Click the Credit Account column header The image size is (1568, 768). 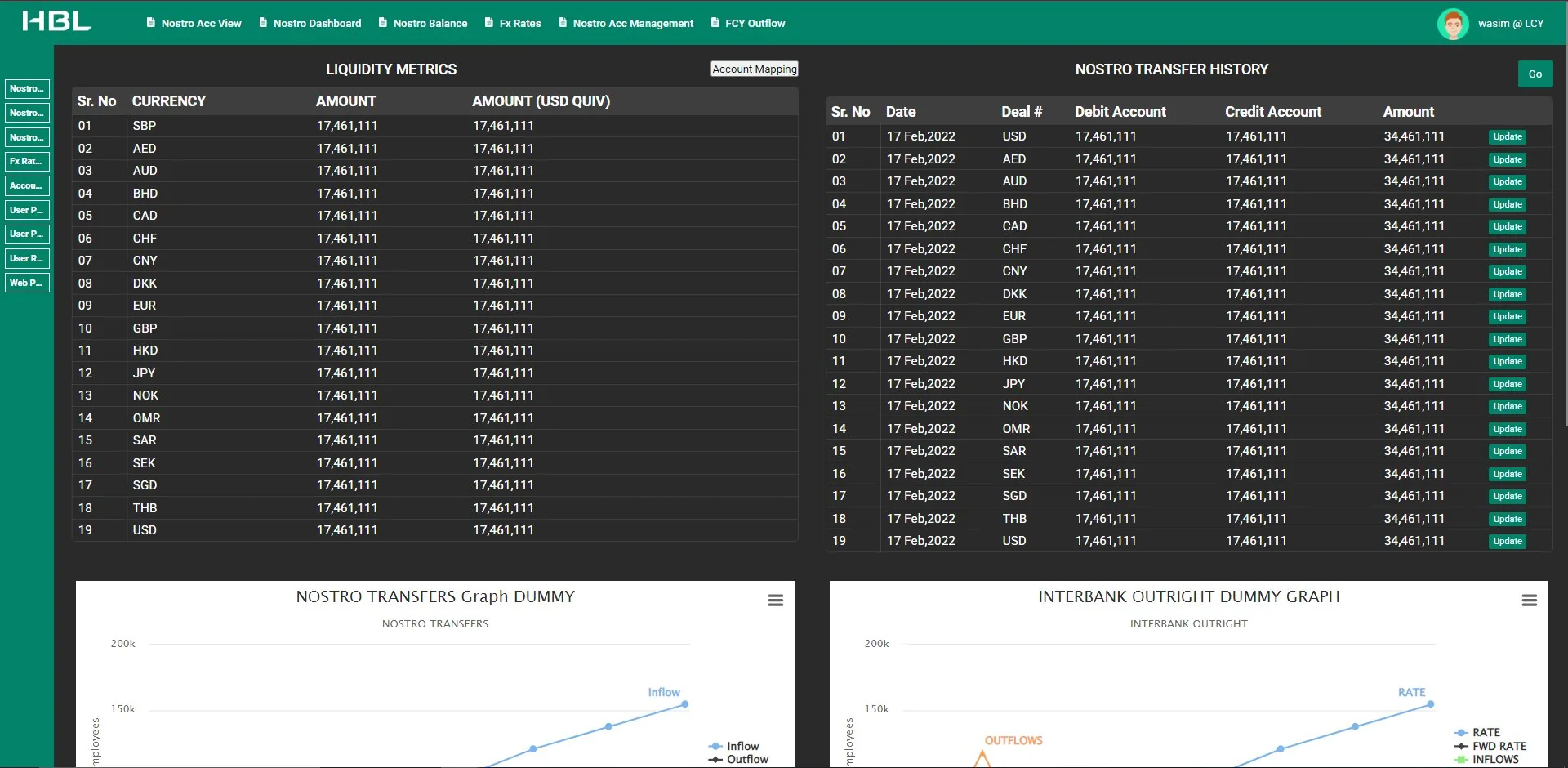[1273, 112]
